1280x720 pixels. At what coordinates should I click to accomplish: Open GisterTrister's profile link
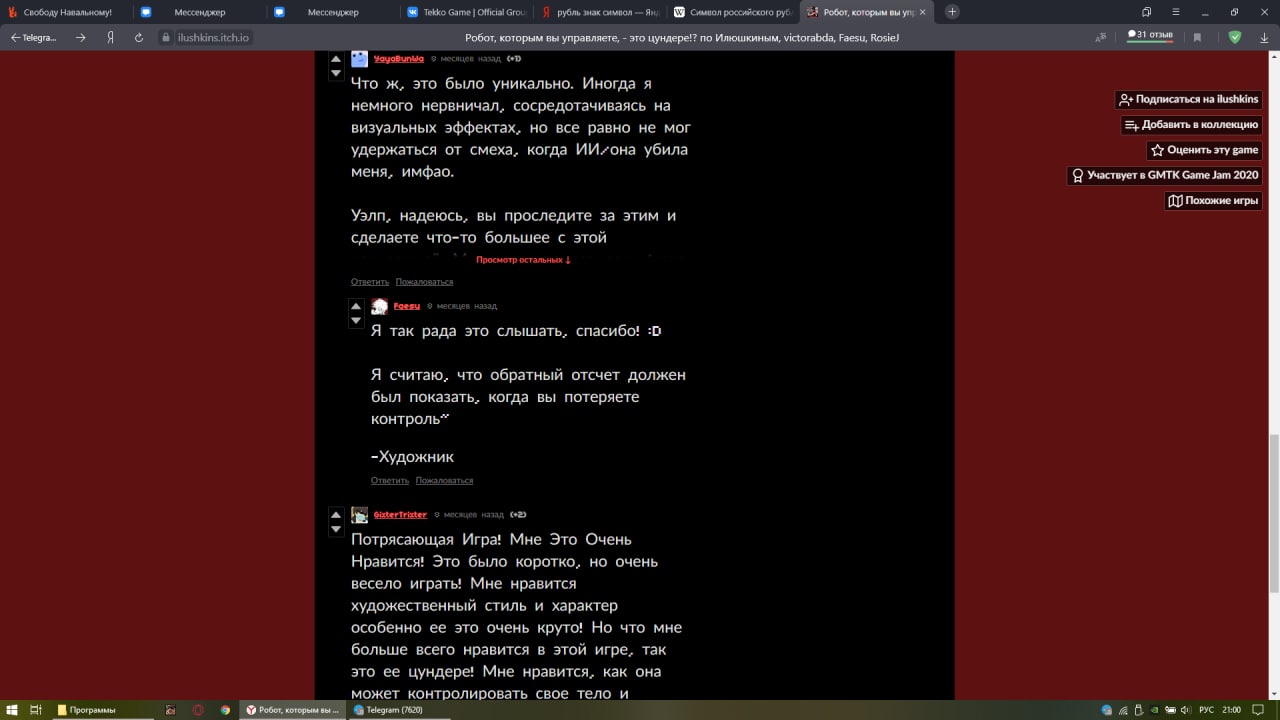[x=400, y=515]
